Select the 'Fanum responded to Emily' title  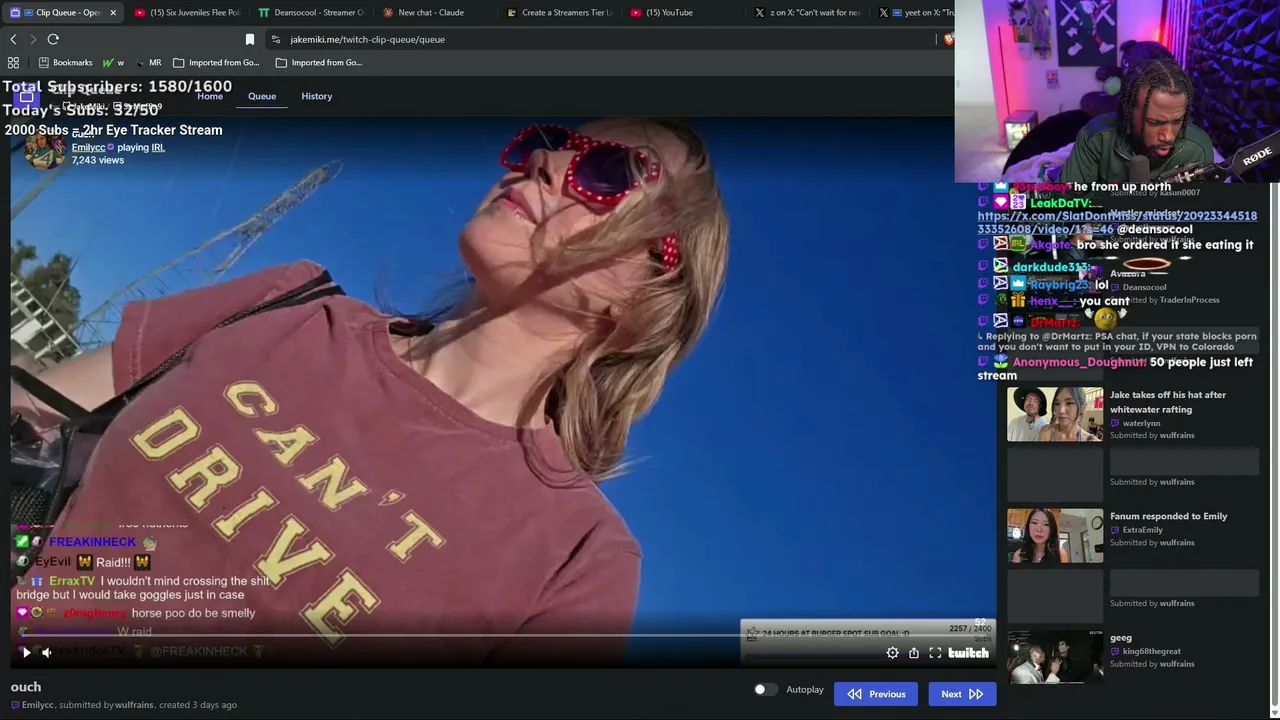pos(1168,516)
